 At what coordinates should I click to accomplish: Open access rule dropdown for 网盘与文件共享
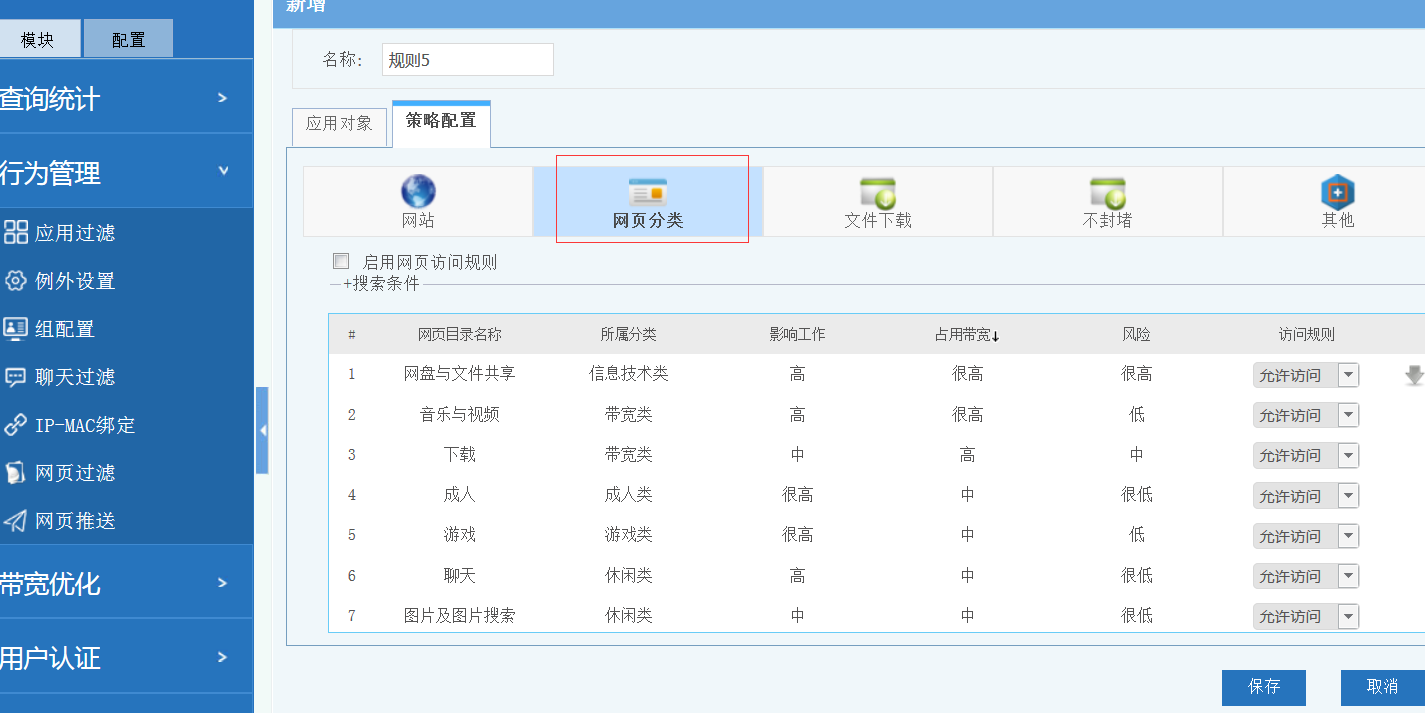(x=1348, y=375)
